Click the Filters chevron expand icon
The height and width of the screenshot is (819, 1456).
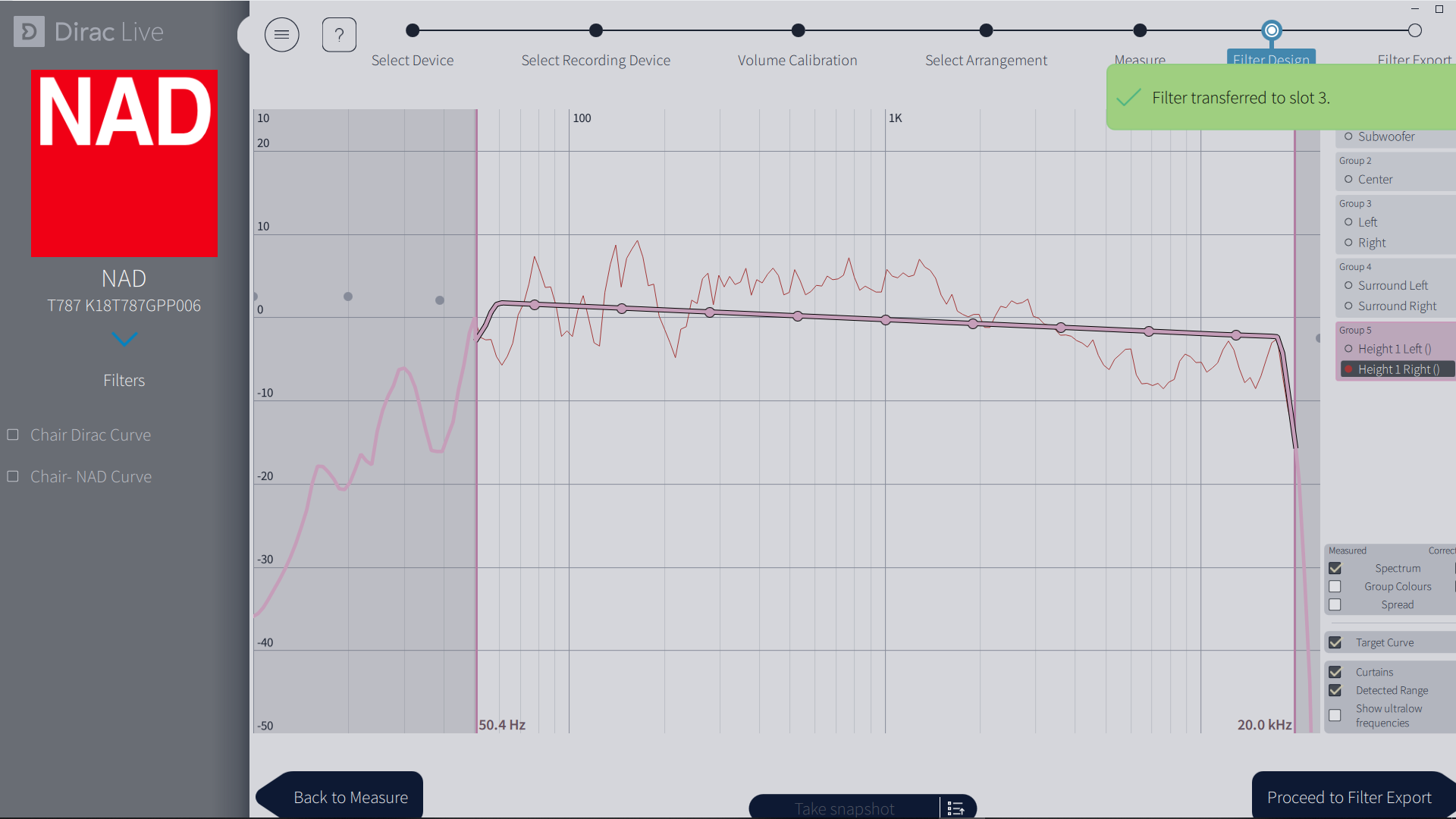[124, 338]
